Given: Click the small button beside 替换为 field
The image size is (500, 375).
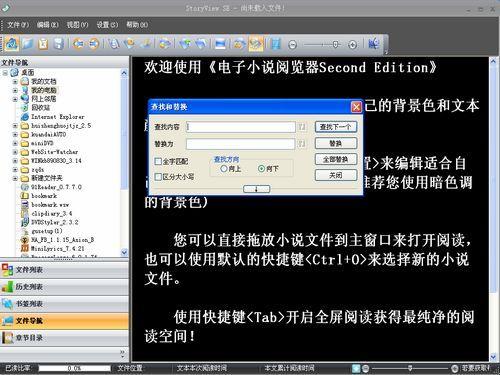Looking at the screenshot, I should tap(301, 144).
